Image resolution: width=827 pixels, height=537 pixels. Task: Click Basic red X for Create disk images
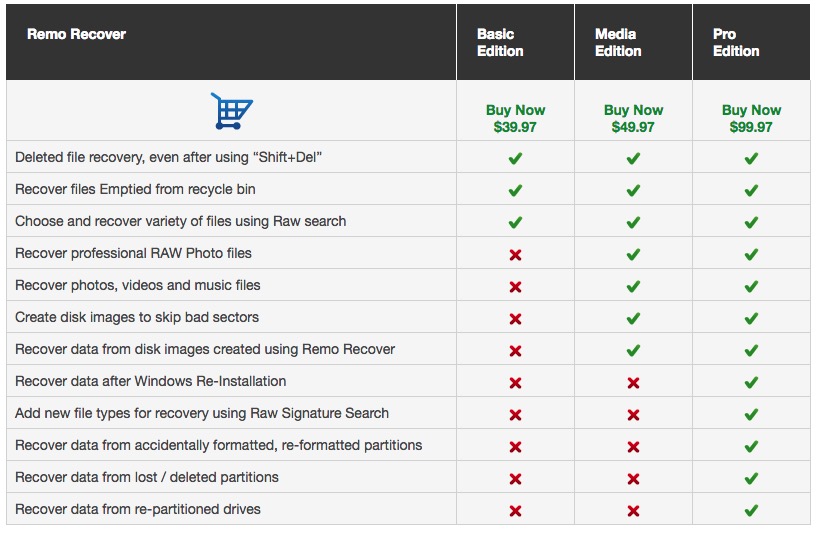(515, 319)
